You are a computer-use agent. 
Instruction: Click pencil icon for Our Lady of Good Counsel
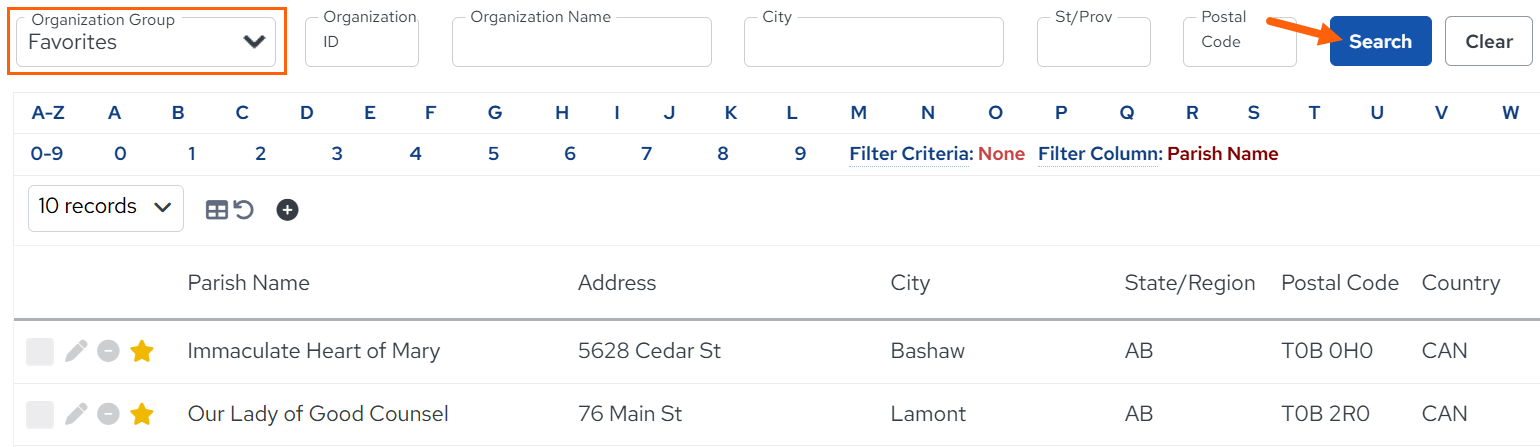tap(76, 414)
